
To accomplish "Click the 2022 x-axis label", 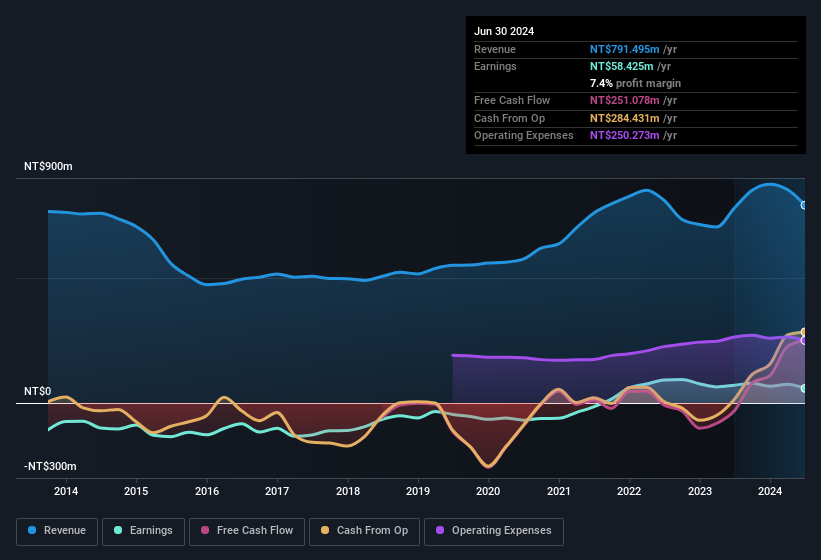I will 629,491.
